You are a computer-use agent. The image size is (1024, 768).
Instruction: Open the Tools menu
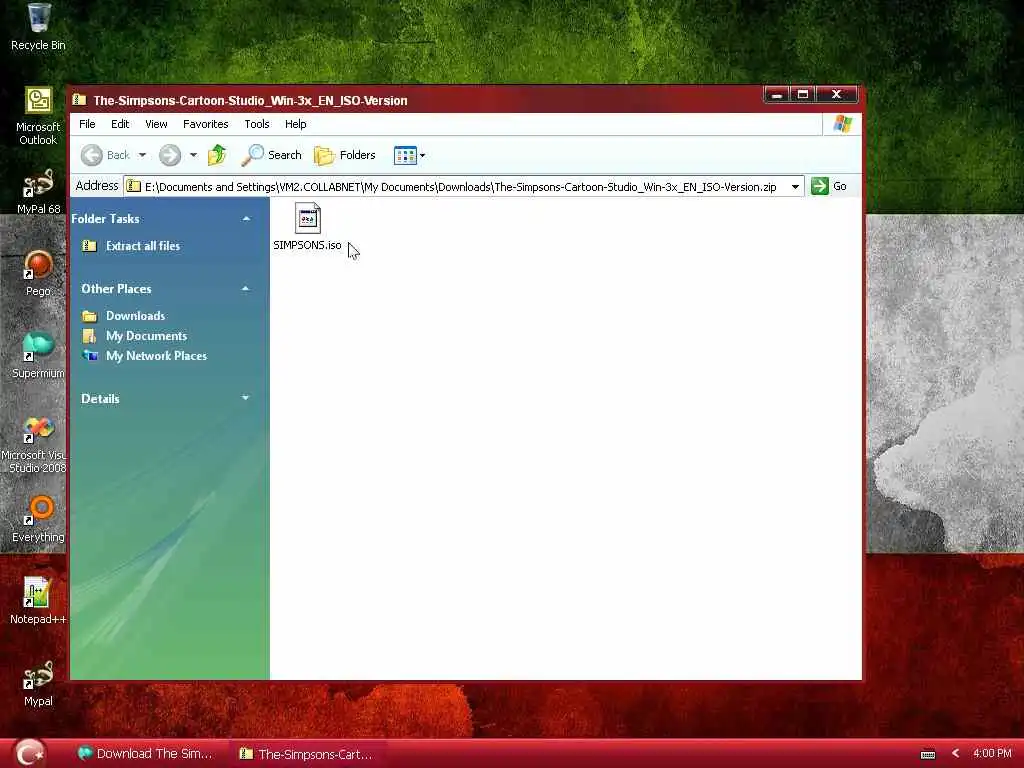[257, 124]
